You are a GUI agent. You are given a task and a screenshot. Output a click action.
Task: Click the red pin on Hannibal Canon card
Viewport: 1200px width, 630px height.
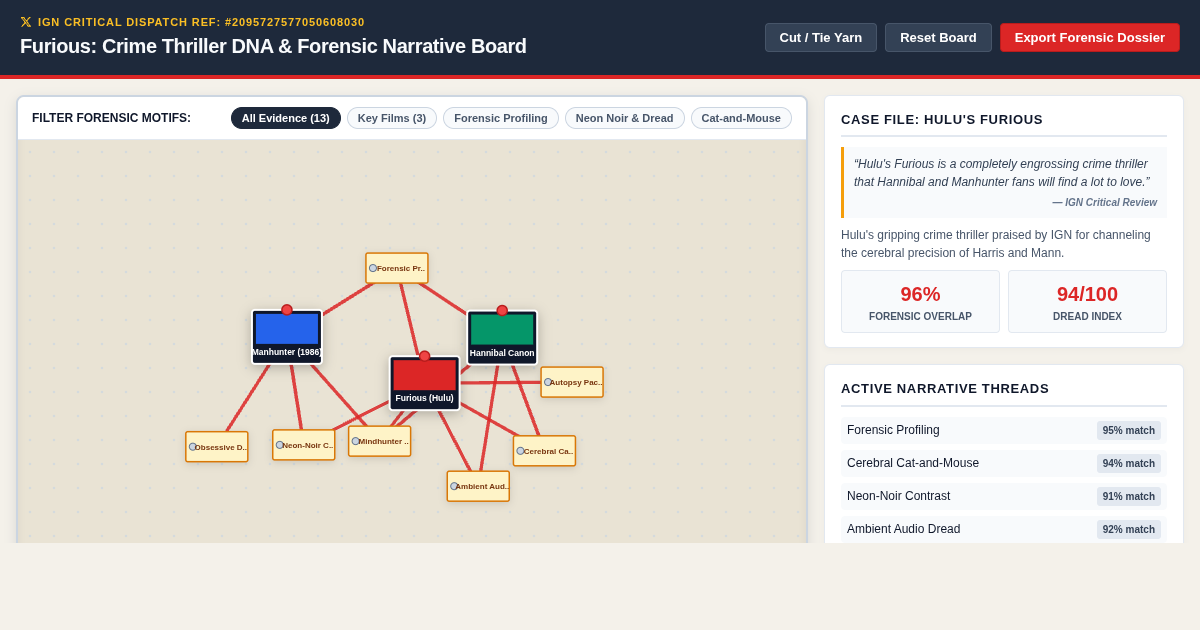pos(502,311)
